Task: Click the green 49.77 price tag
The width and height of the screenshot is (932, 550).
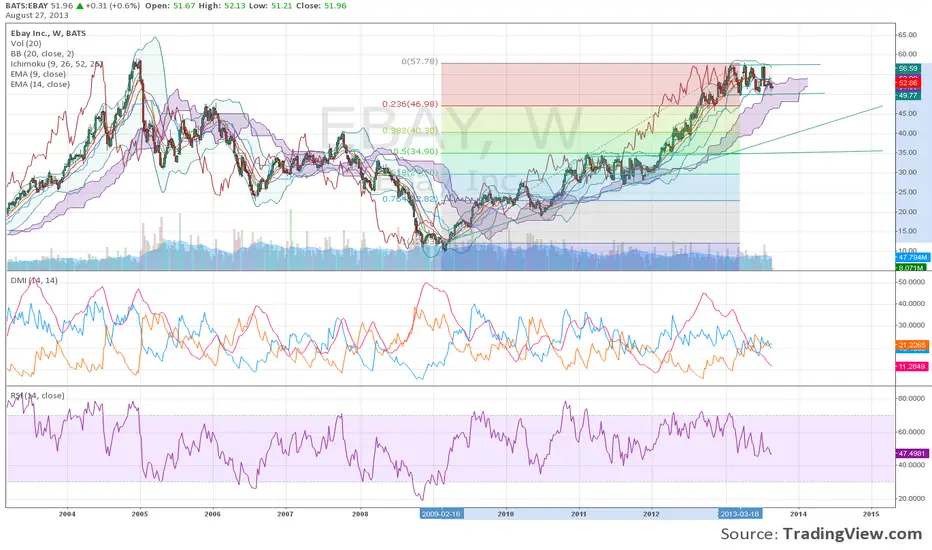Action: tap(908, 95)
